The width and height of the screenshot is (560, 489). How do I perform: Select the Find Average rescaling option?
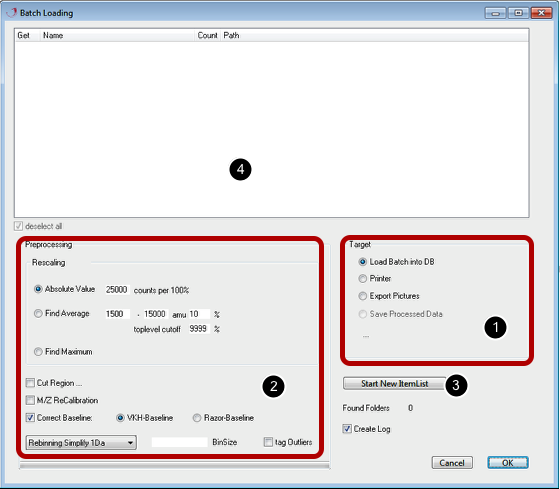(x=38, y=314)
